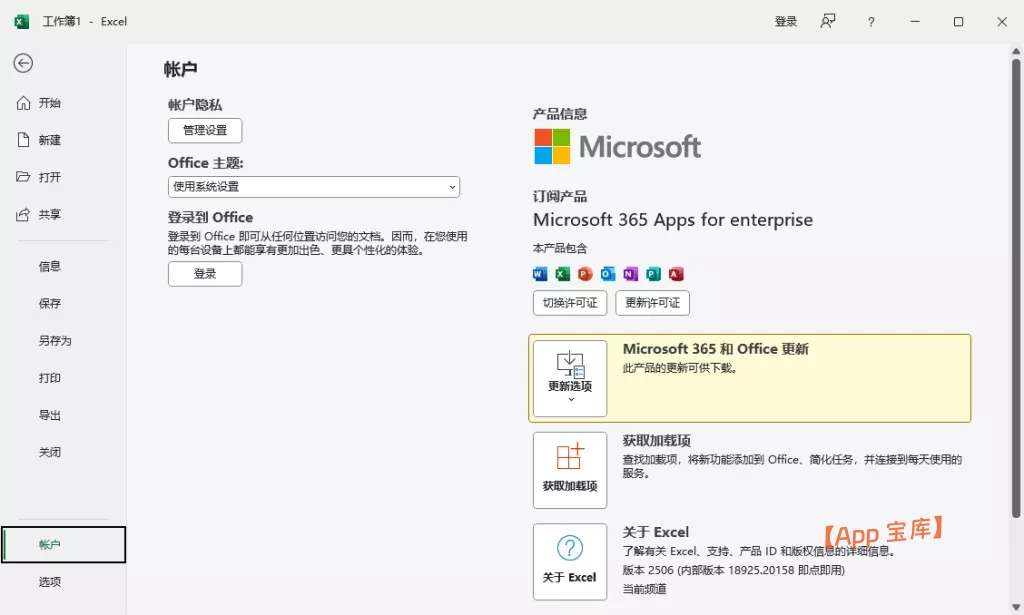Click the Access icon in product list
This screenshot has width=1024, height=615.
676,274
